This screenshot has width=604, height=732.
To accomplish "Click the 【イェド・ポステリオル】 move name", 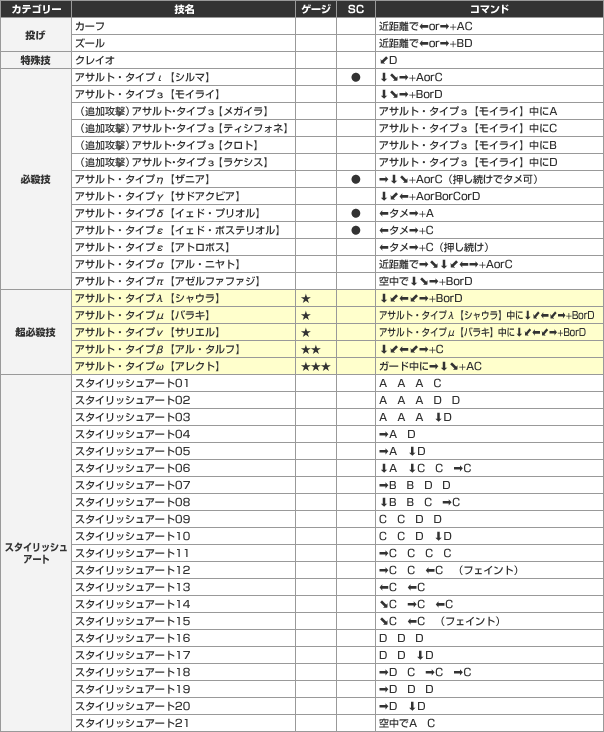I will tap(177, 230).
